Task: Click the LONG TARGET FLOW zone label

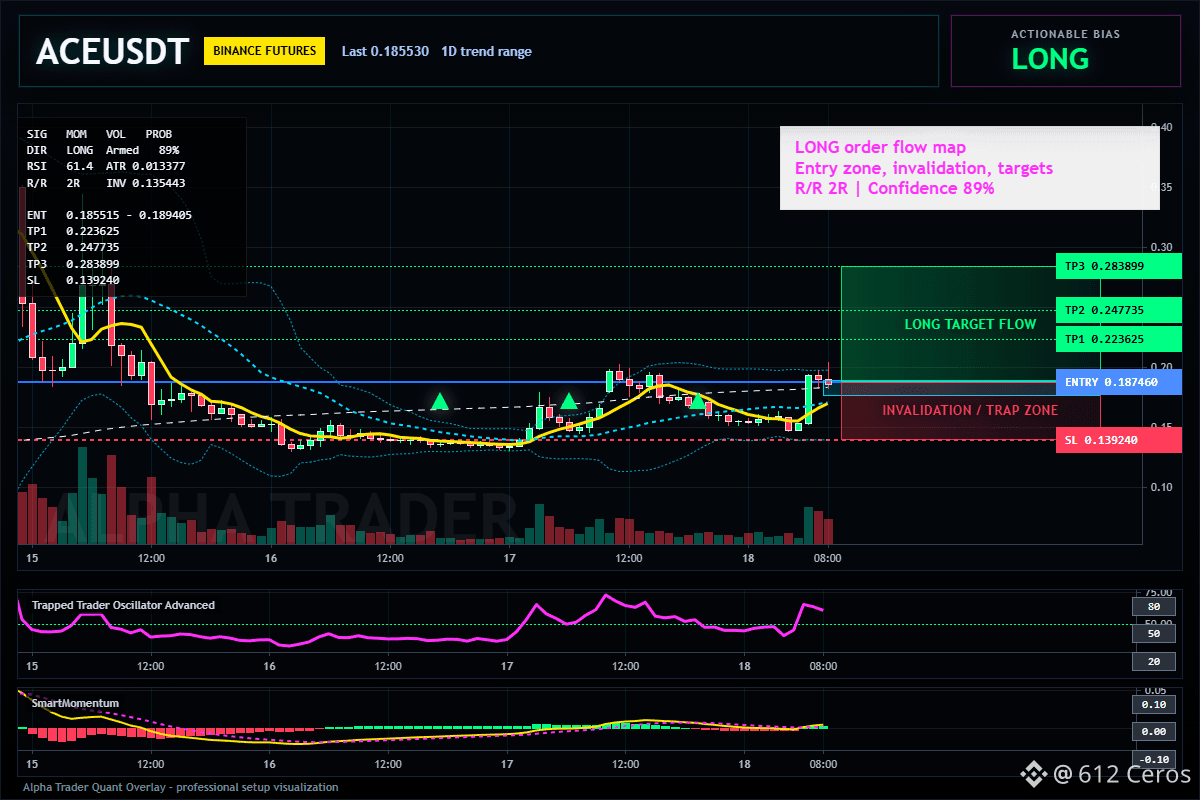Action: [x=970, y=324]
